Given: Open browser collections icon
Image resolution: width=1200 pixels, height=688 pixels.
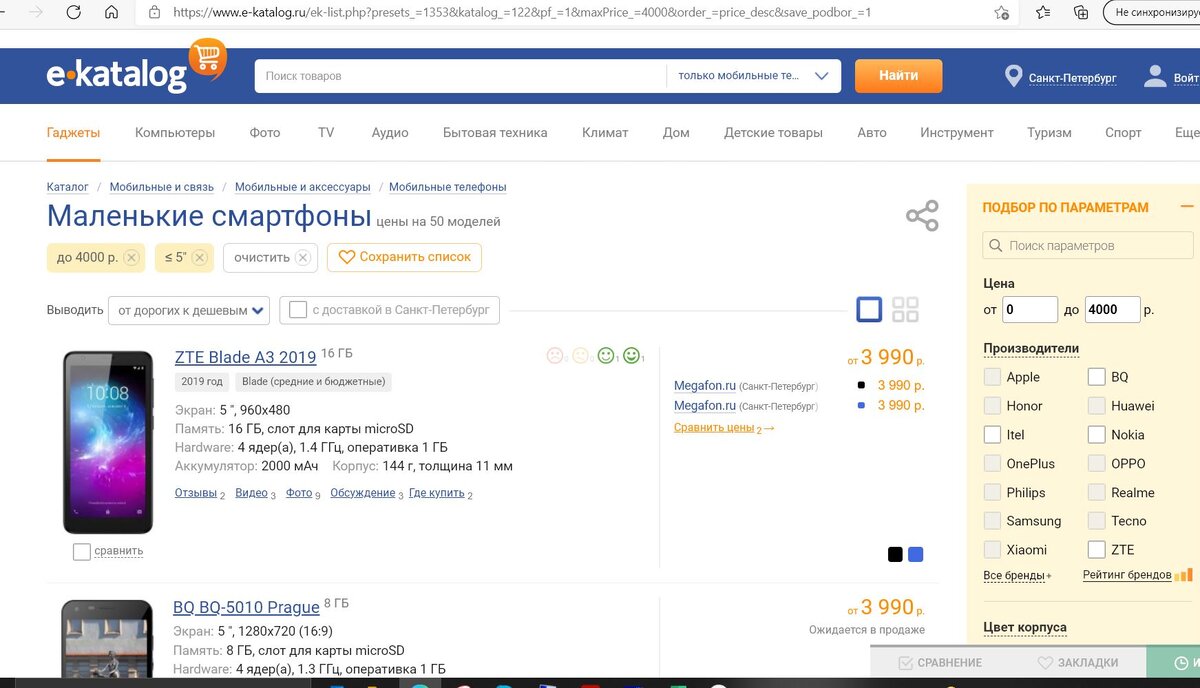Looking at the screenshot, I should (1081, 13).
